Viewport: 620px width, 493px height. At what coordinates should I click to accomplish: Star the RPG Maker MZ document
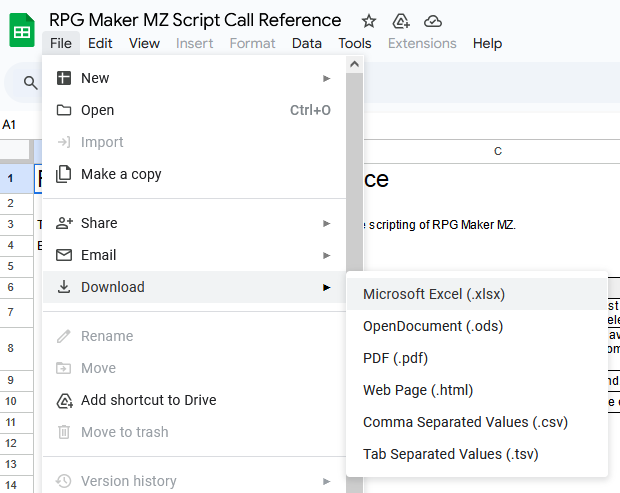pyautogui.click(x=369, y=21)
